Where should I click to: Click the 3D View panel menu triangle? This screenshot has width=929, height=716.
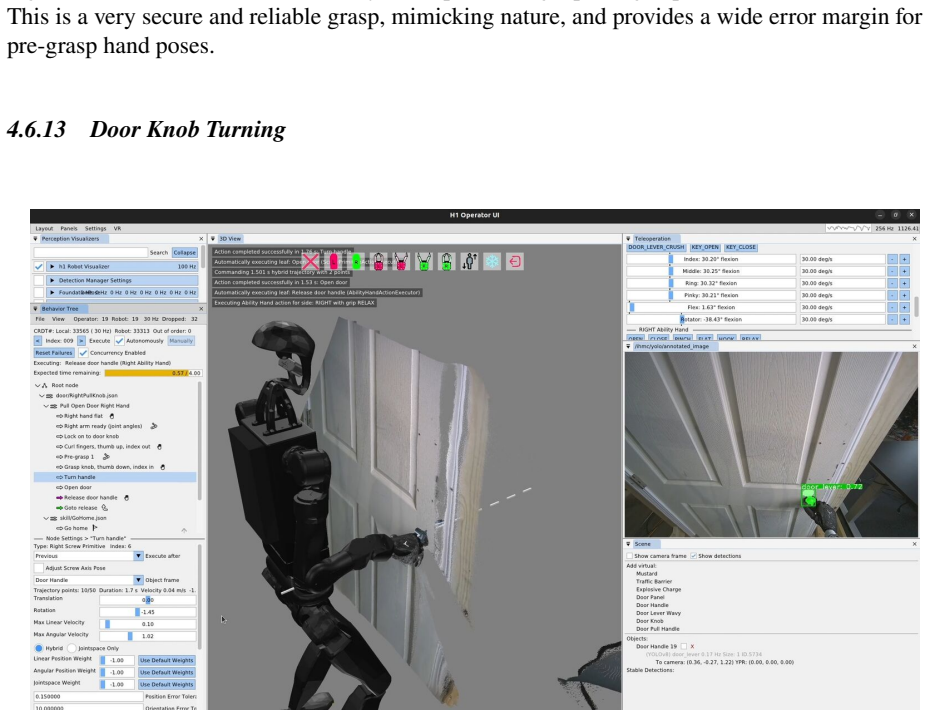pos(213,239)
